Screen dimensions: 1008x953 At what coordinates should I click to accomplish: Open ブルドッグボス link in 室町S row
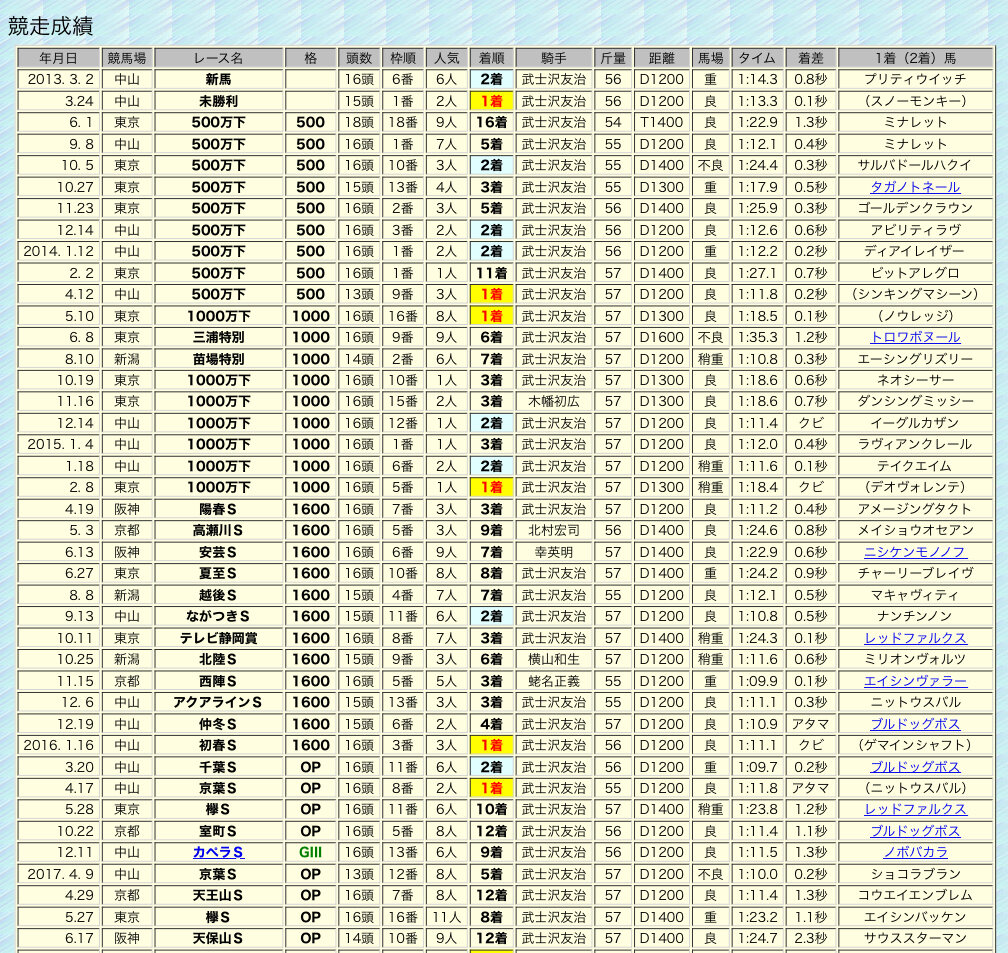(x=914, y=831)
